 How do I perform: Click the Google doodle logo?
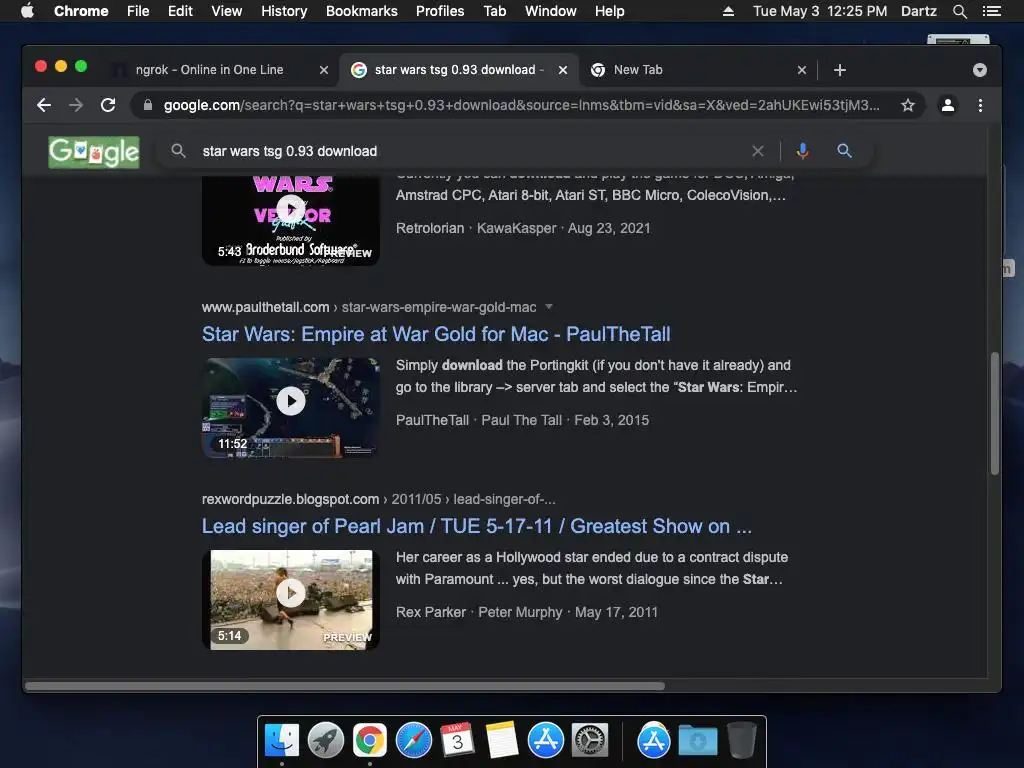coord(94,152)
